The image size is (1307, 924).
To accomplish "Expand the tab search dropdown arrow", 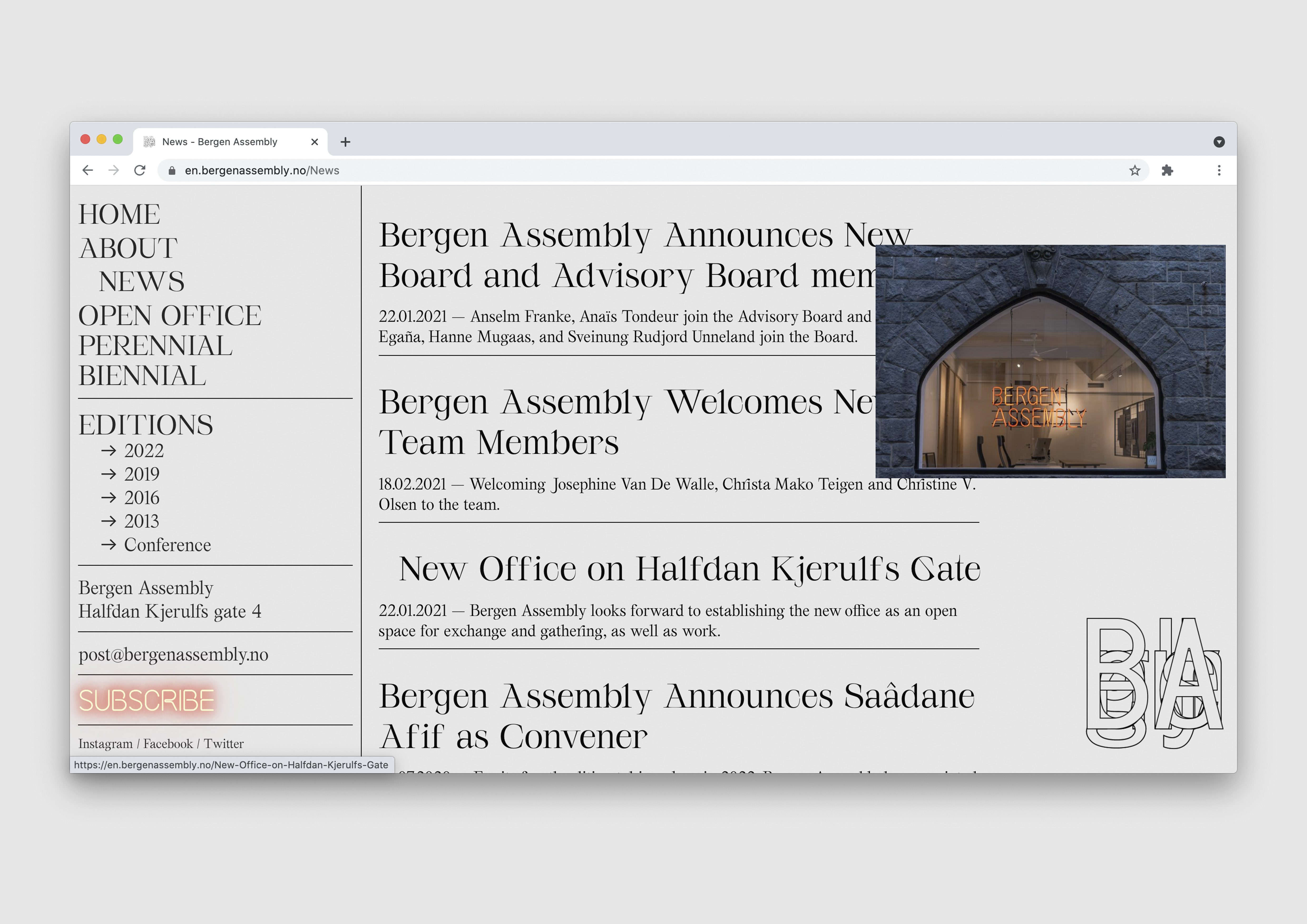I will click(1219, 142).
